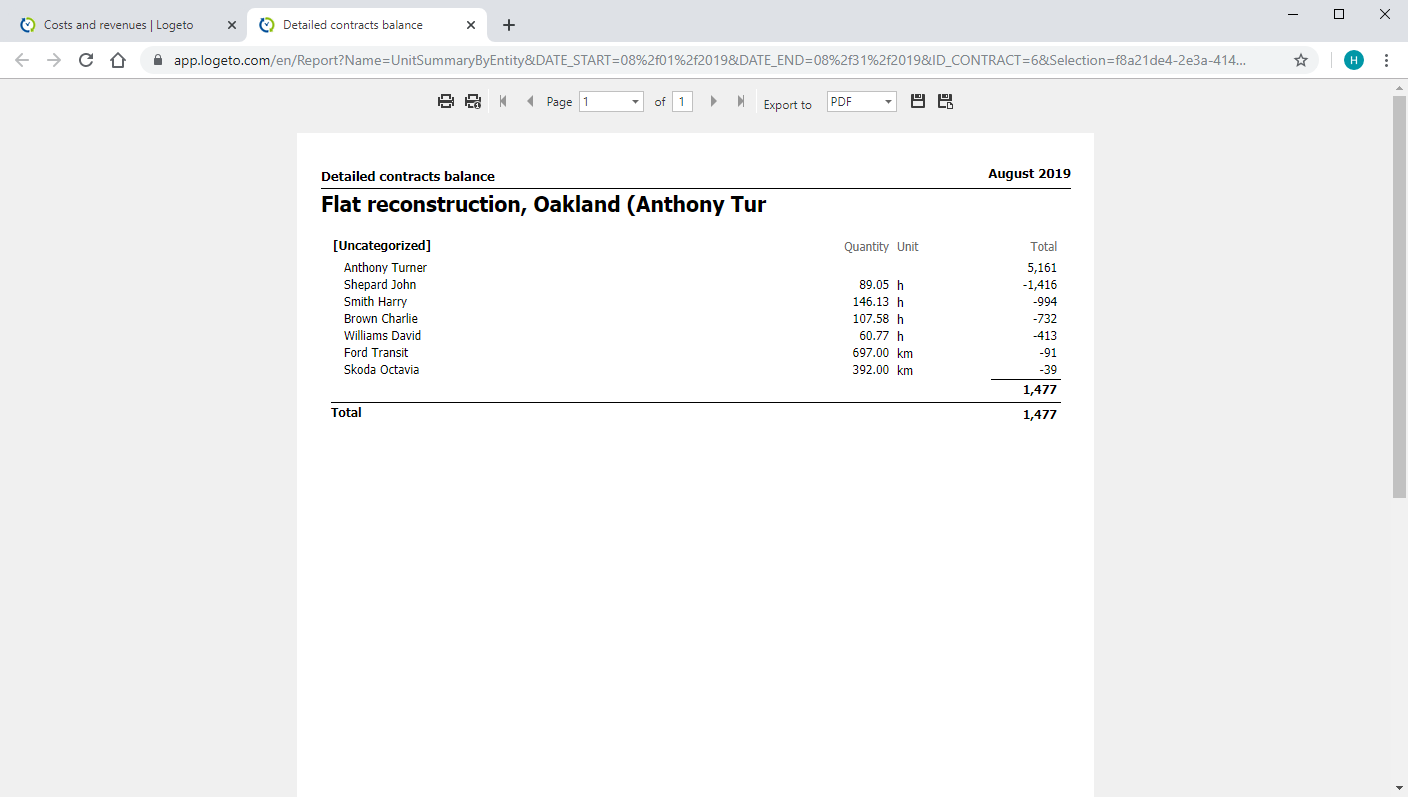1408x797 pixels.
Task: Click the Total column header
Action: coord(1044,247)
